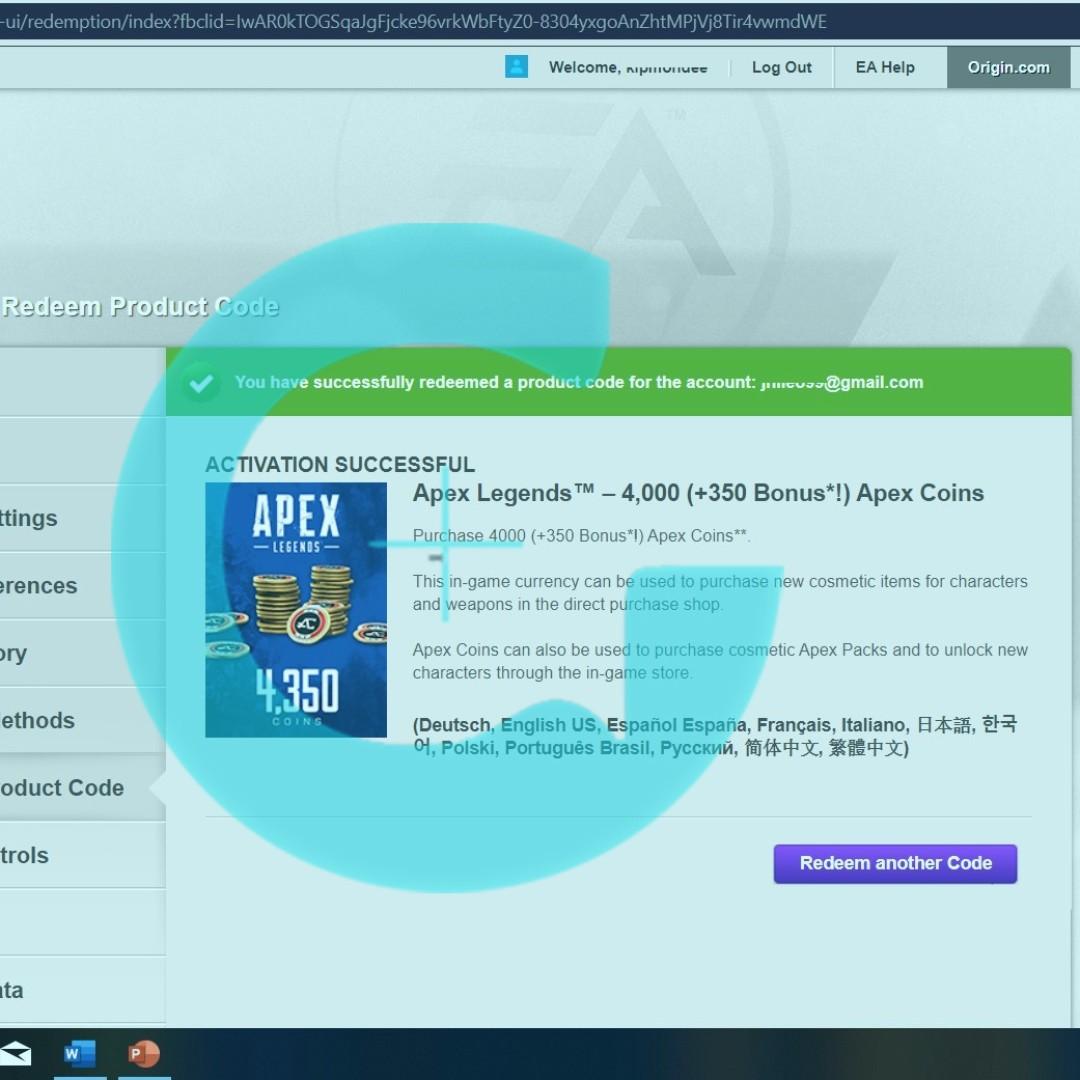Screen dimensions: 1080x1080
Task: Click the success checkmark icon in green banner
Action: pyautogui.click(x=200, y=382)
